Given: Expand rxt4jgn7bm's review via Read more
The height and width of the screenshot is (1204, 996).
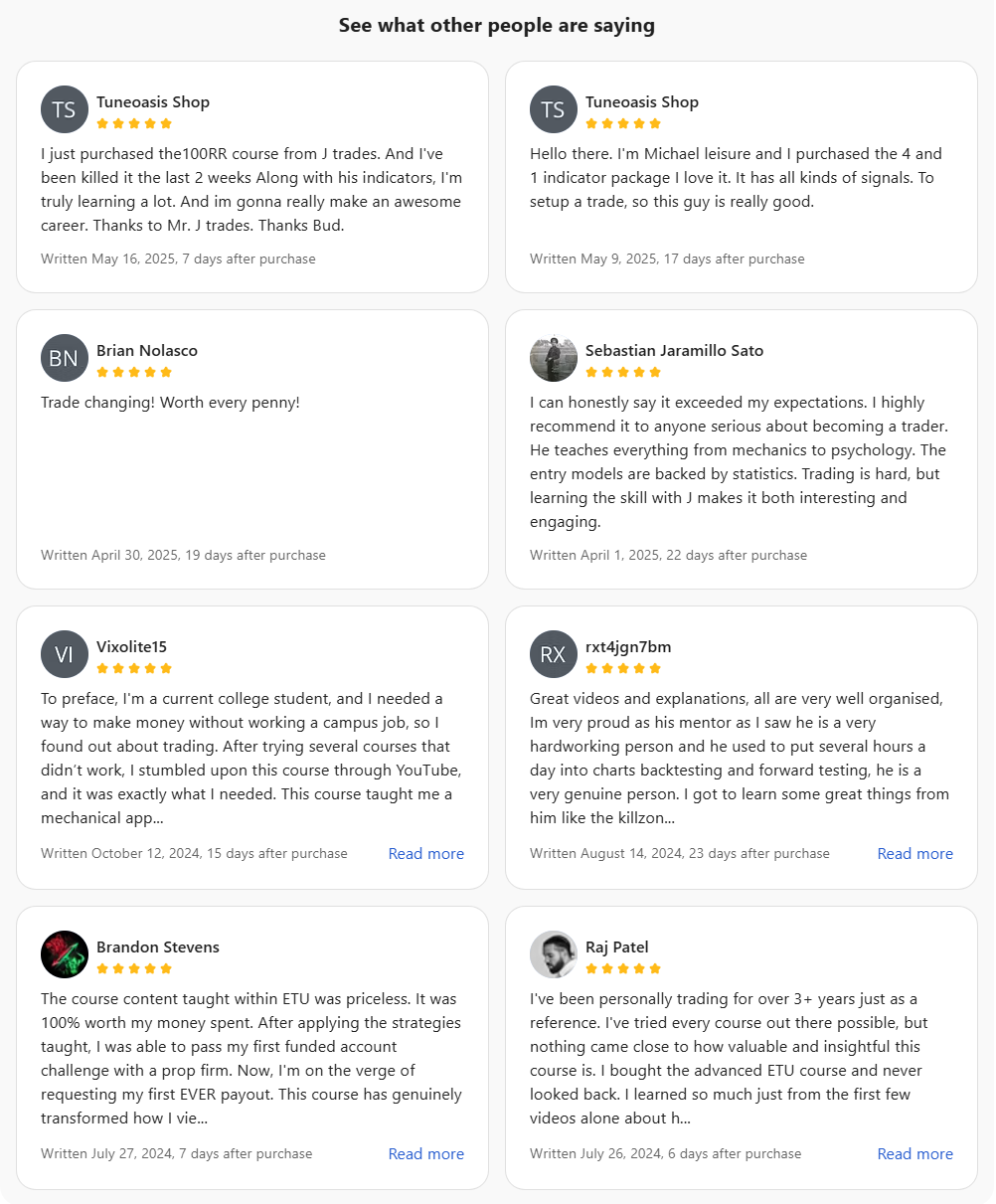Looking at the screenshot, I should click(x=914, y=854).
